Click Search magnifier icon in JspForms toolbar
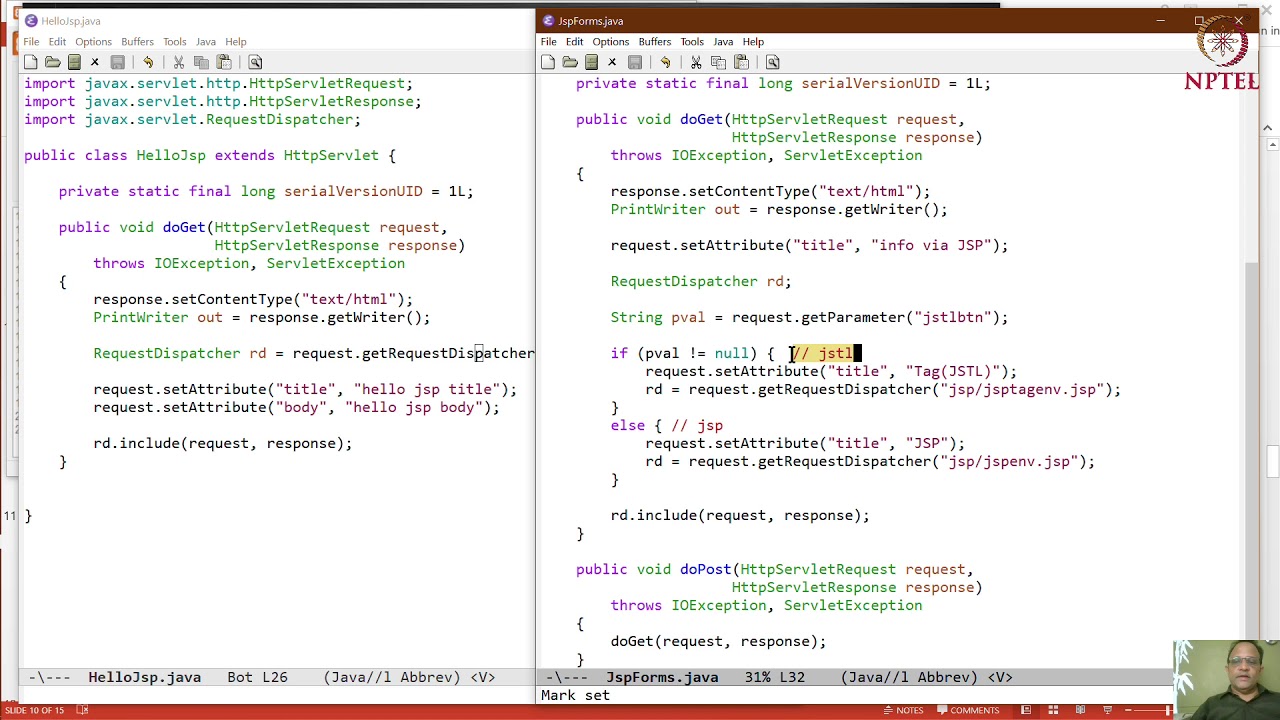 (772, 63)
